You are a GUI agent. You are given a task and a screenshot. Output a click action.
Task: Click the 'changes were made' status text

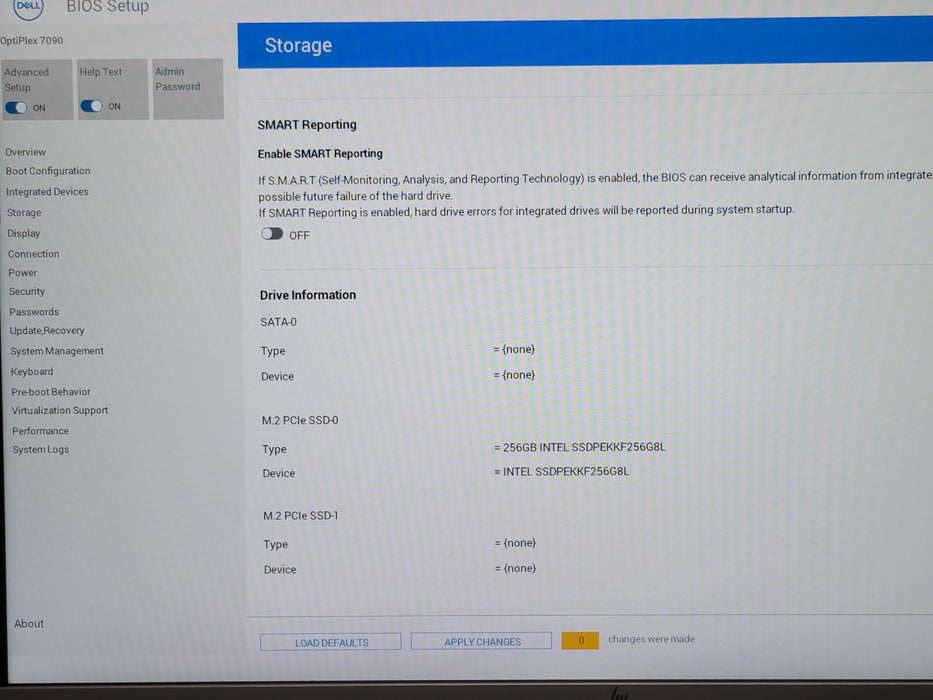click(651, 639)
